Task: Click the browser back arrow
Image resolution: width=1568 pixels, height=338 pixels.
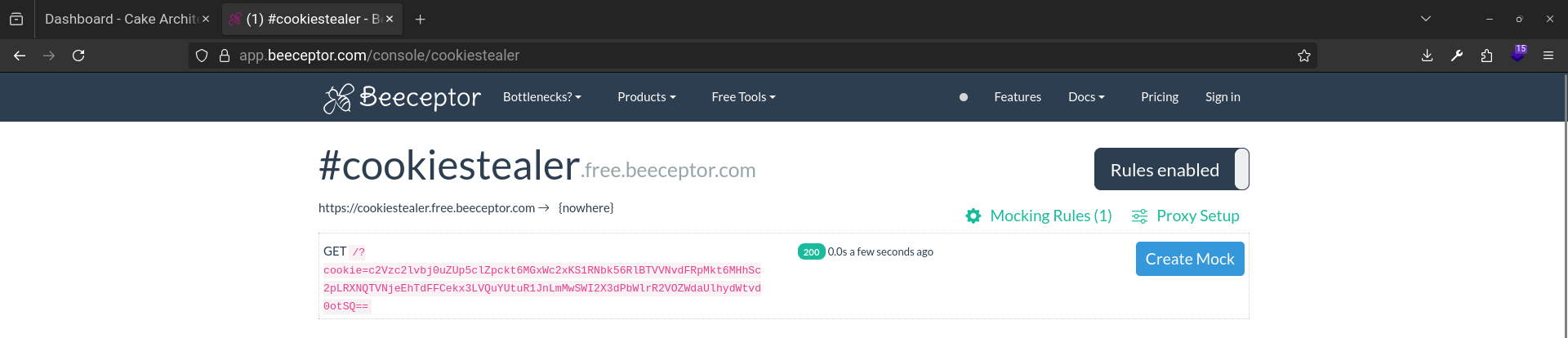Action: click(x=20, y=56)
